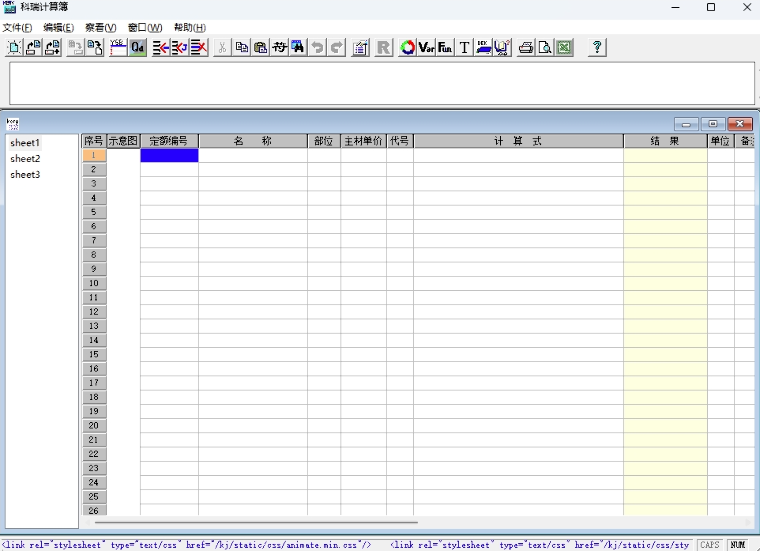Select the T text toolbar icon

[x=464, y=47]
